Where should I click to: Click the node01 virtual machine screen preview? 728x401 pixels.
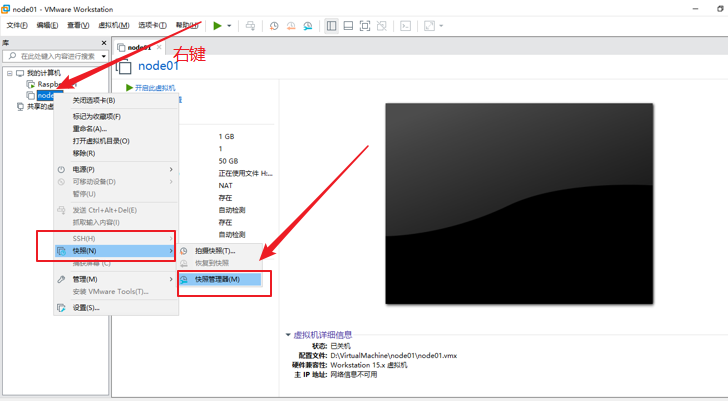[519, 204]
